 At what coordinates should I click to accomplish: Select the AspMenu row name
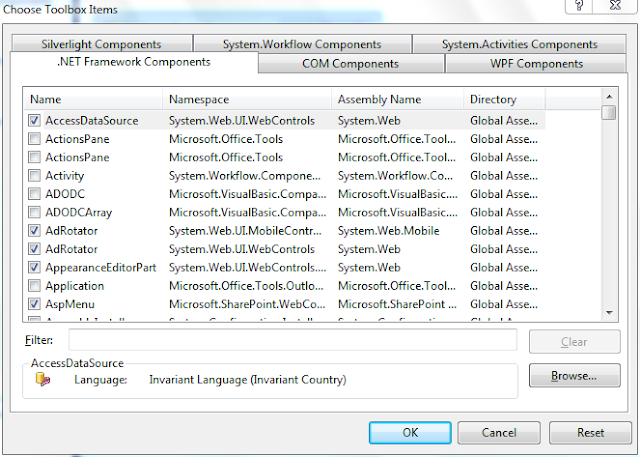pyautogui.click(x=70, y=304)
